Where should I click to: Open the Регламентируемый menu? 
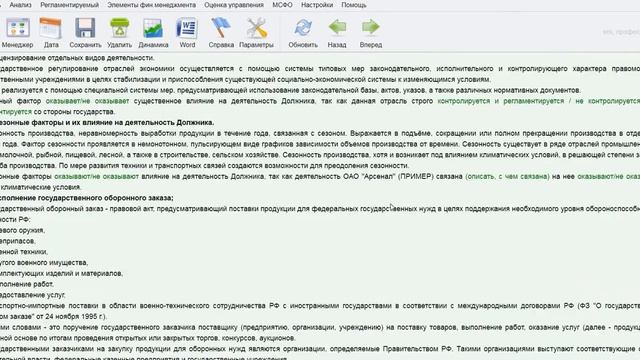pos(69,5)
